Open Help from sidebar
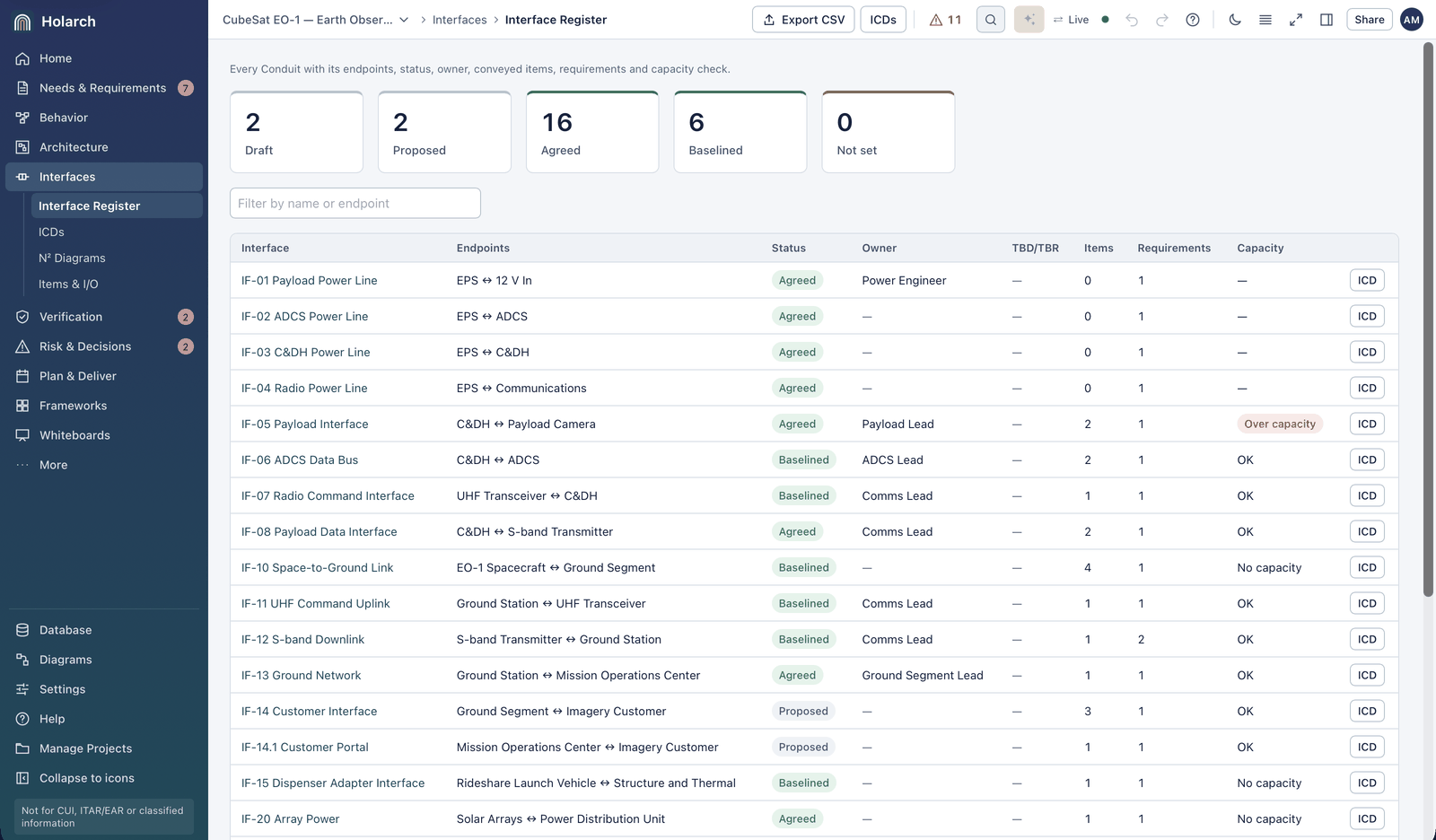 [x=104, y=719]
